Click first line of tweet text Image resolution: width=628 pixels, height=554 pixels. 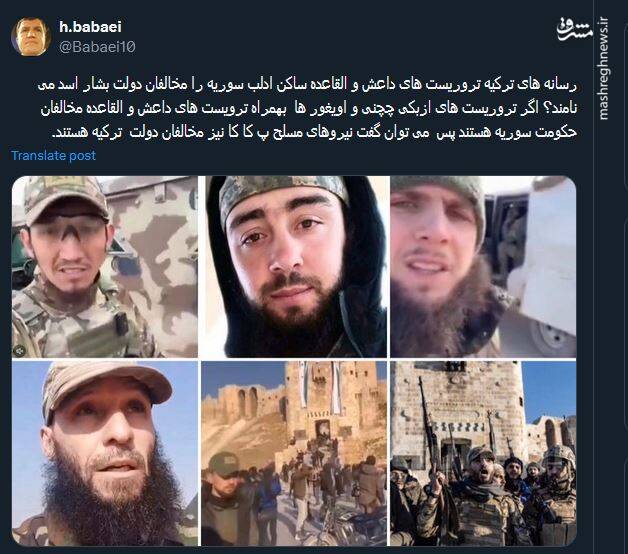308,85
